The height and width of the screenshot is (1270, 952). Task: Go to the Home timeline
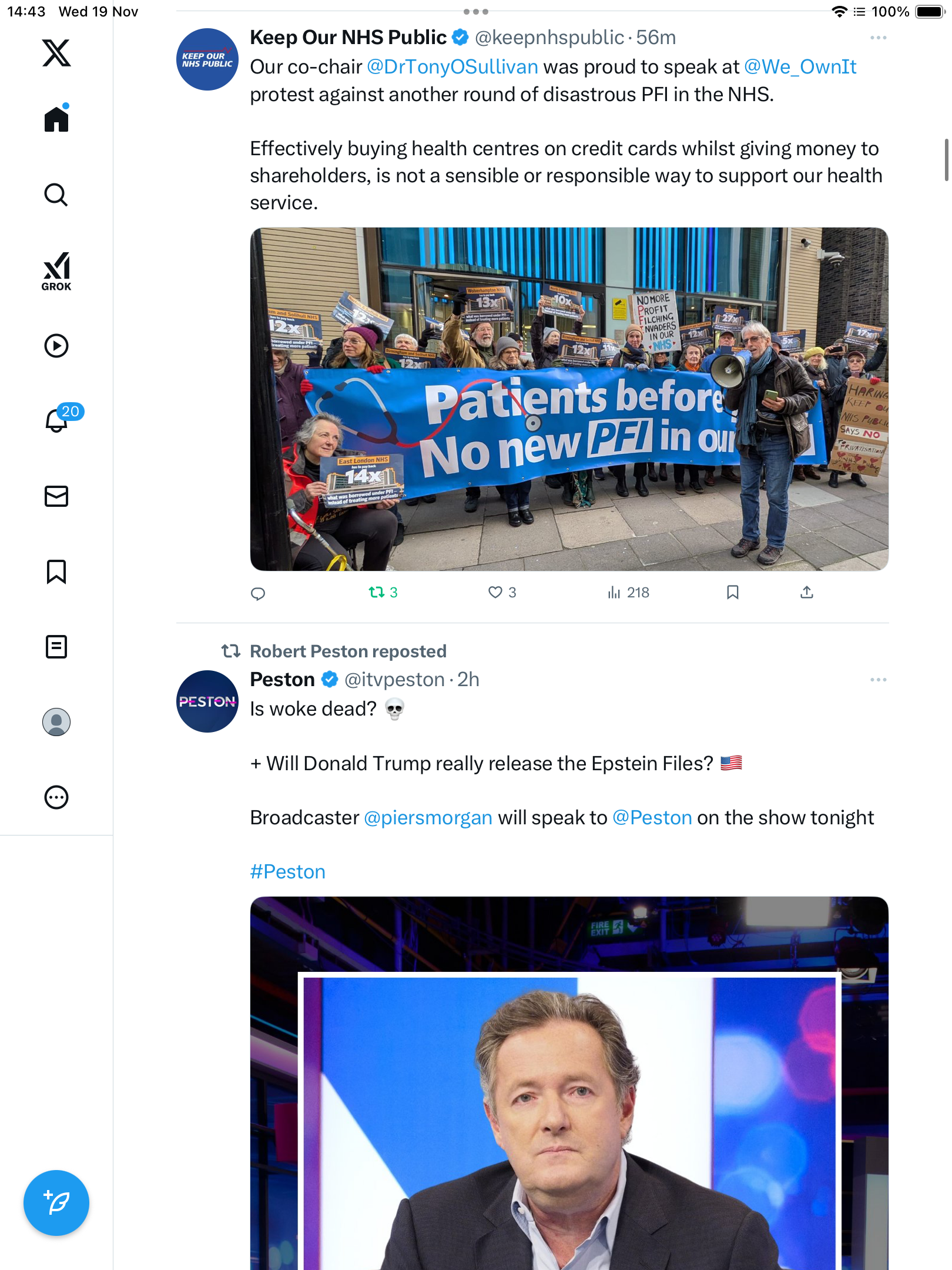coord(56,119)
